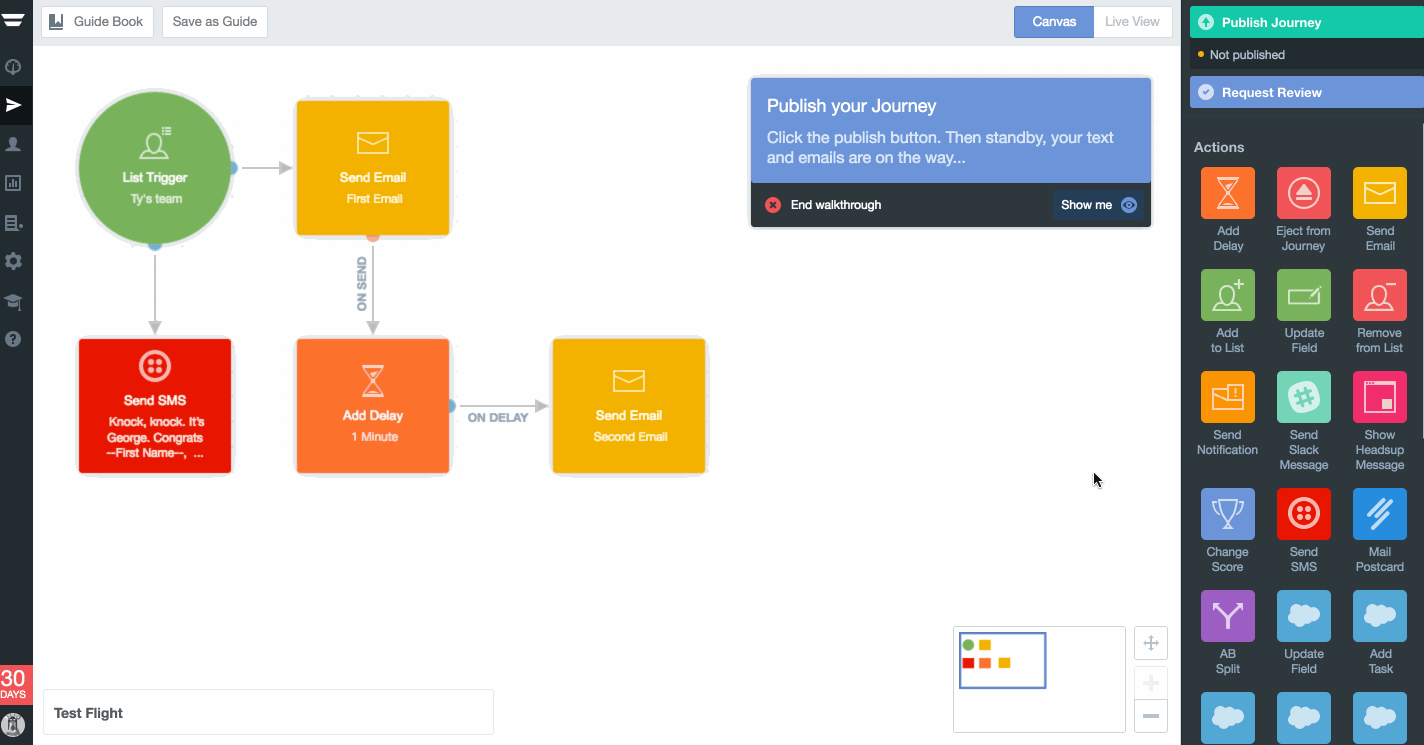This screenshot has height=745, width=1424.
Task: Select the Send SMS action in Actions panel
Action: coord(1303,514)
